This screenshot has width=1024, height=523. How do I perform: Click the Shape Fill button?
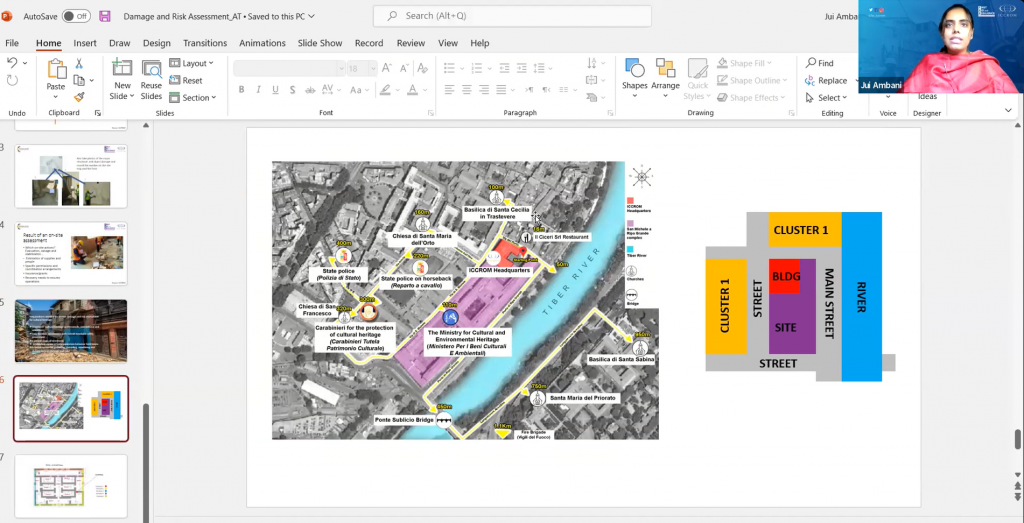click(x=744, y=63)
